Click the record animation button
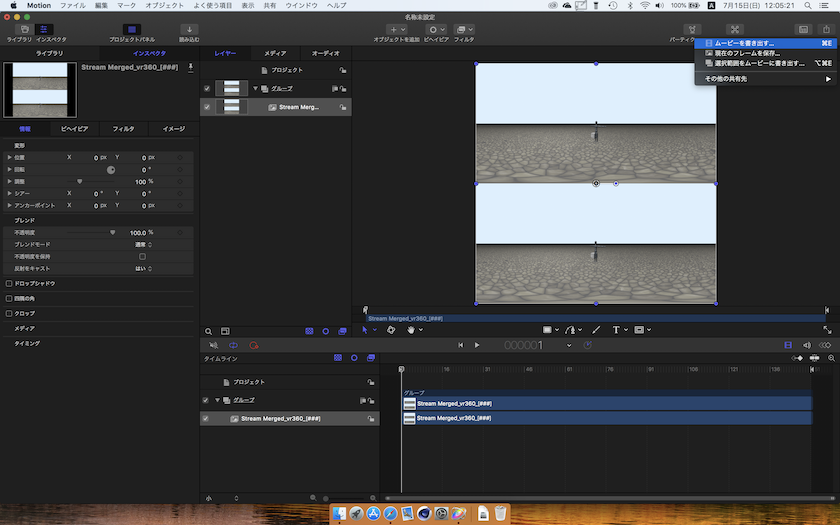Image resolution: width=840 pixels, height=525 pixels. click(254, 346)
